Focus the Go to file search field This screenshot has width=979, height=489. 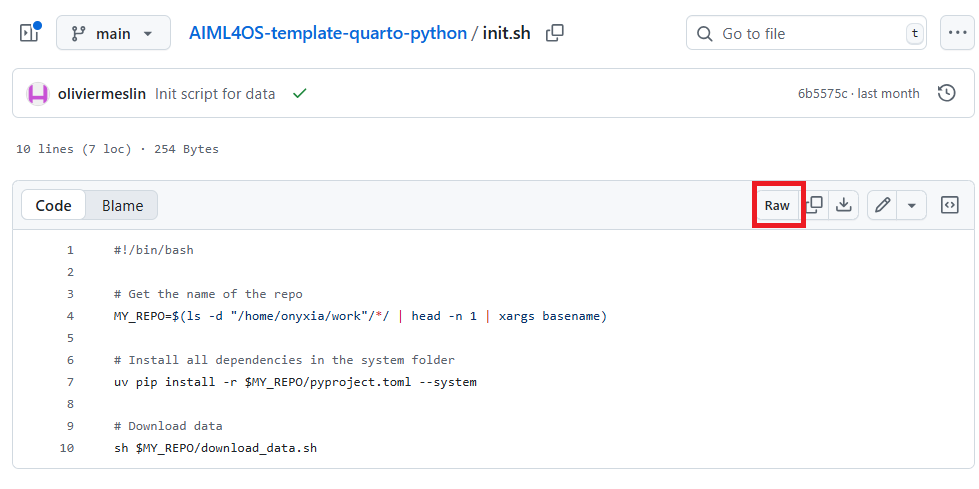[x=806, y=33]
